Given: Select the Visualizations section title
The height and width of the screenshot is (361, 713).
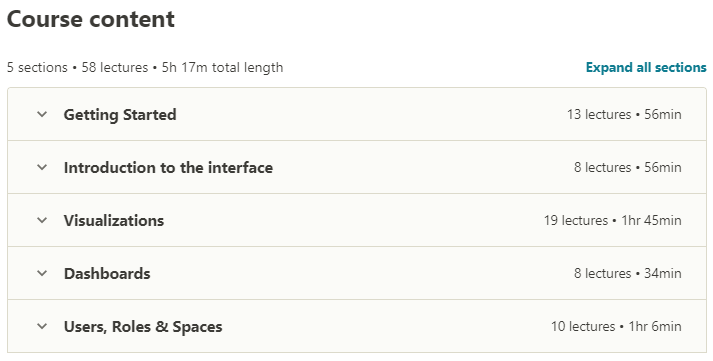Looking at the screenshot, I should click(114, 221).
